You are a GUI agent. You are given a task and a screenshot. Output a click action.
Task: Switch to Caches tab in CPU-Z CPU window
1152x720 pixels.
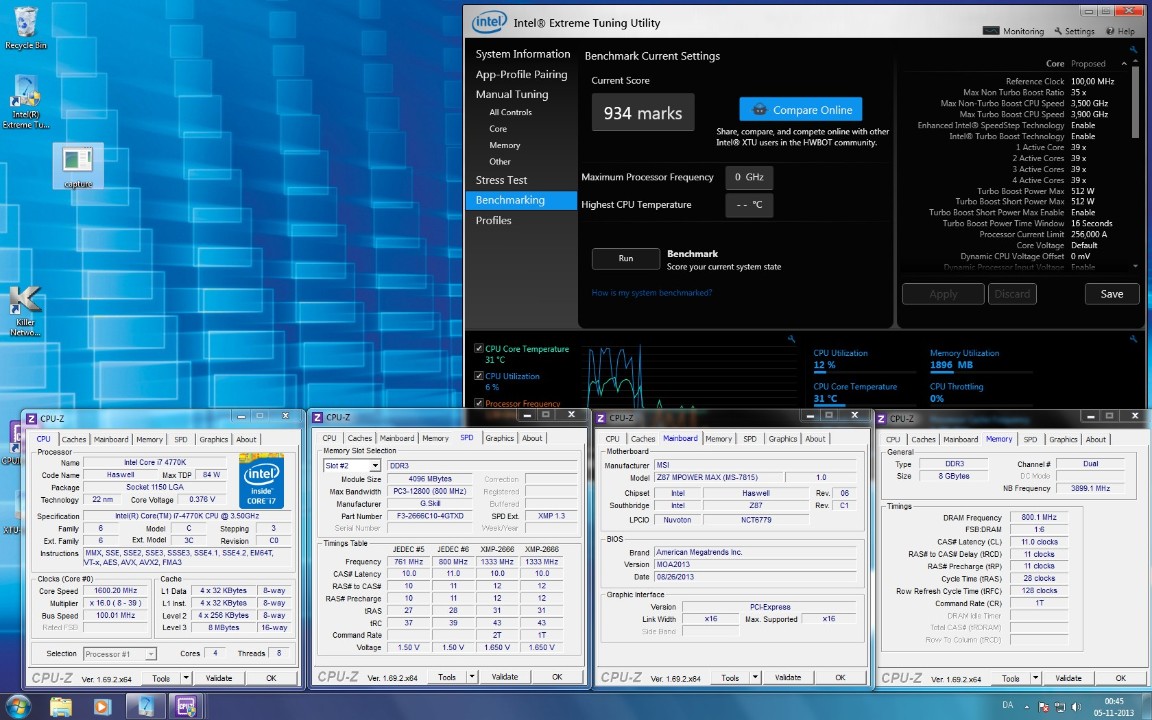click(73, 439)
